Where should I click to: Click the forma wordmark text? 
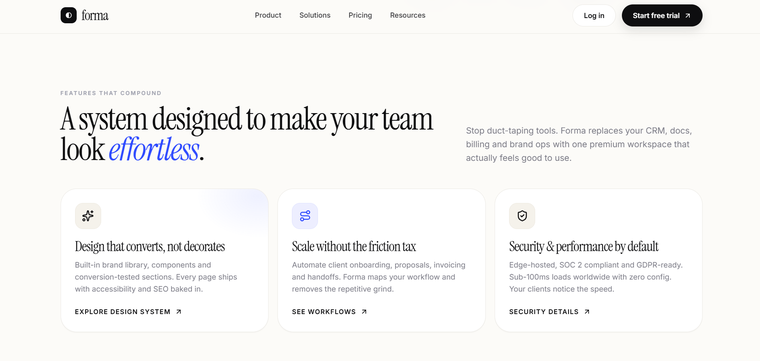(x=95, y=16)
